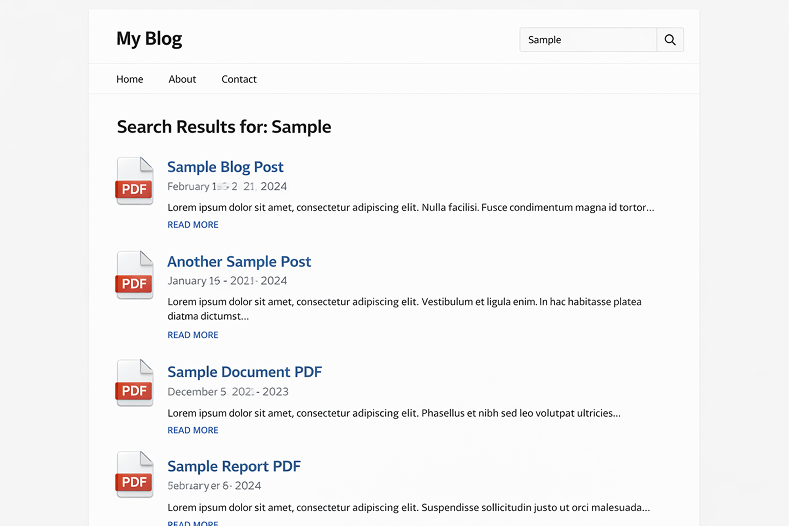Click the PDF icon beside Sample Report PDF
Image resolution: width=789 pixels, height=526 pixels.
135,475
